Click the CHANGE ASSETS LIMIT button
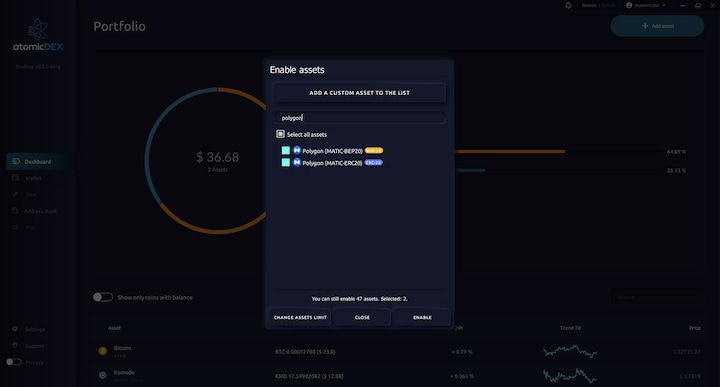Viewport: 720px width, 387px height. click(300, 317)
